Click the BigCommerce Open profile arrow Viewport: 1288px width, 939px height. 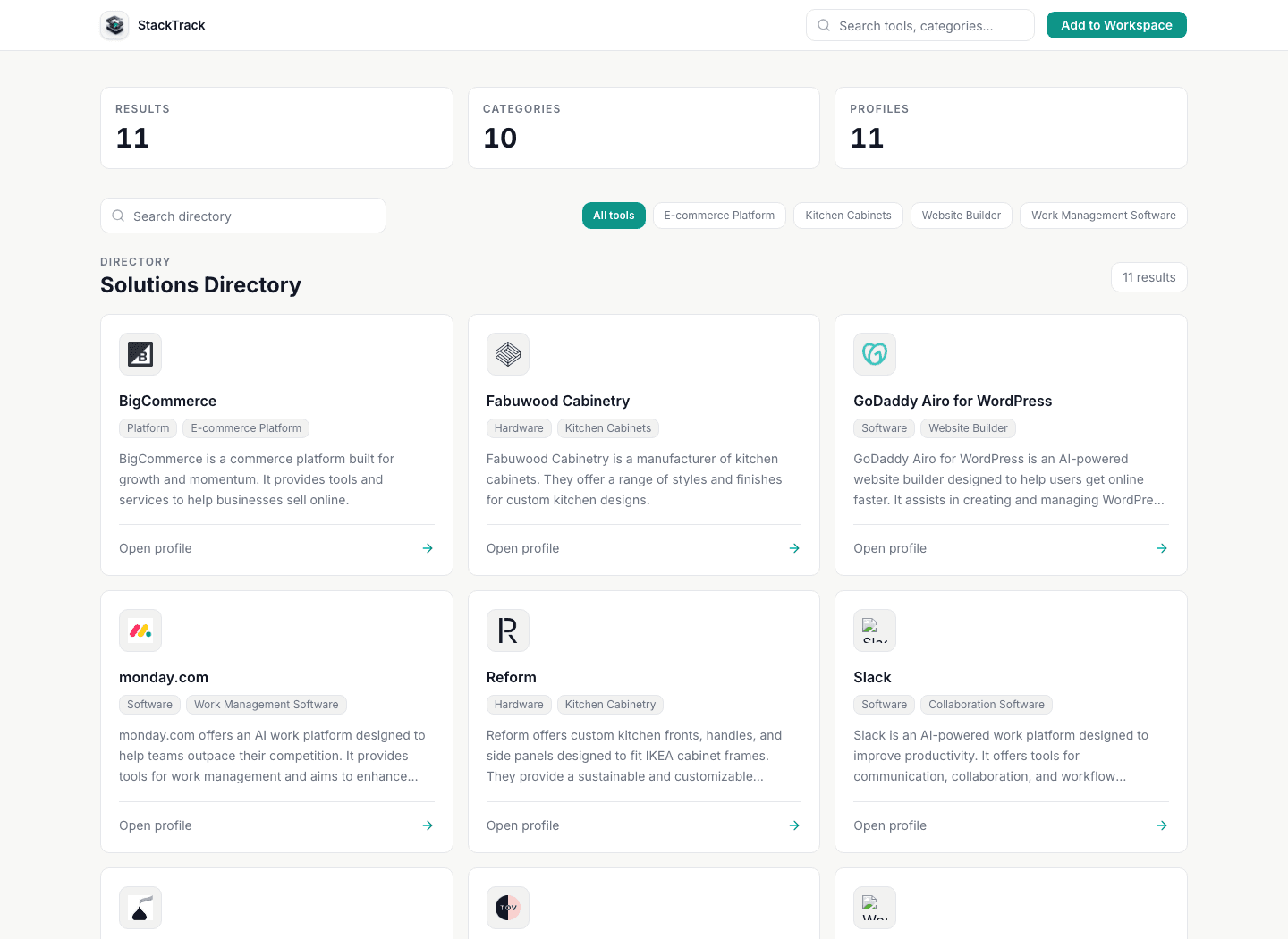428,548
